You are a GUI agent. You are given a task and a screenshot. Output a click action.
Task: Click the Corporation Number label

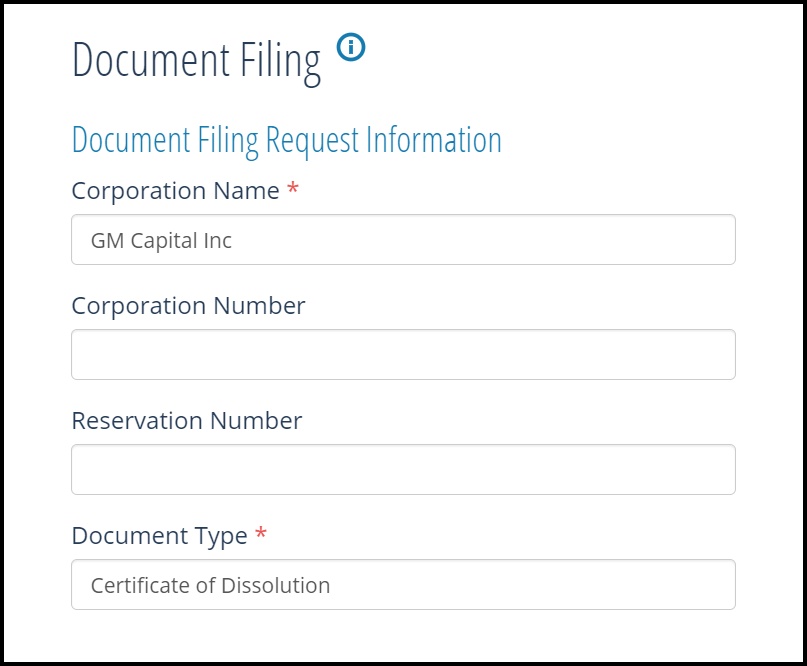(188, 305)
